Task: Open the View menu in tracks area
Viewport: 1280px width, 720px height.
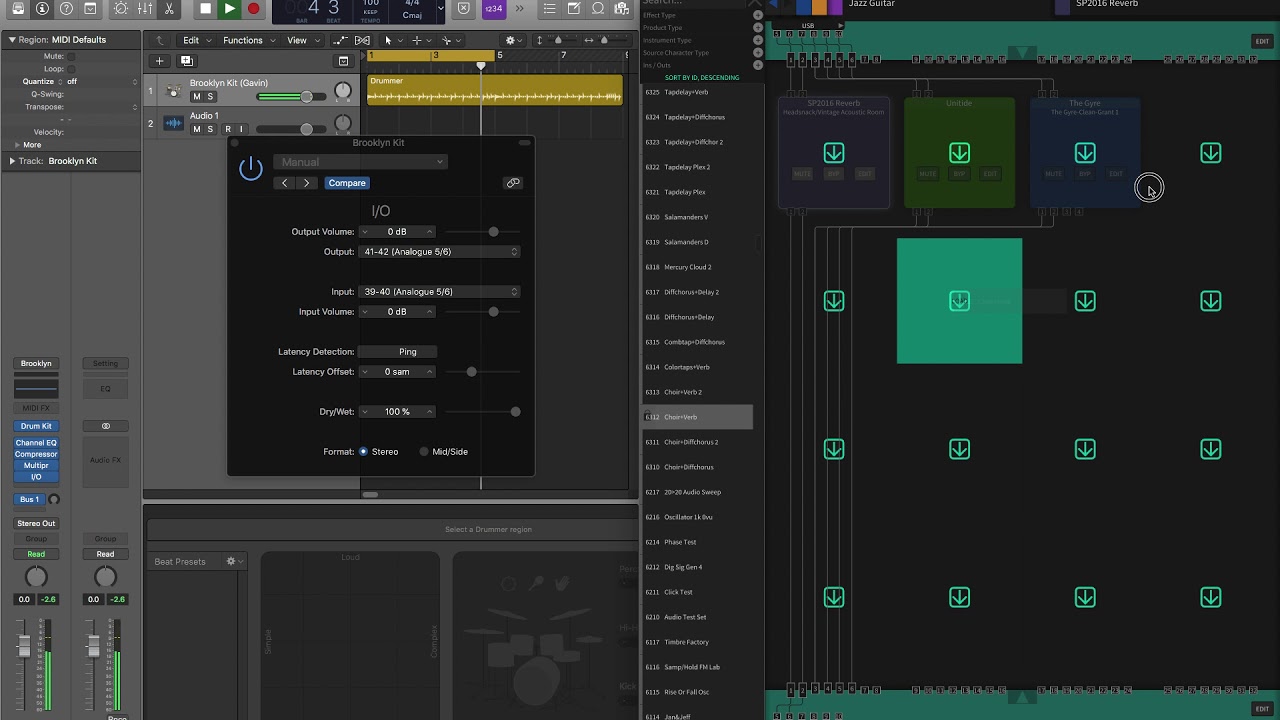Action: pos(302,41)
